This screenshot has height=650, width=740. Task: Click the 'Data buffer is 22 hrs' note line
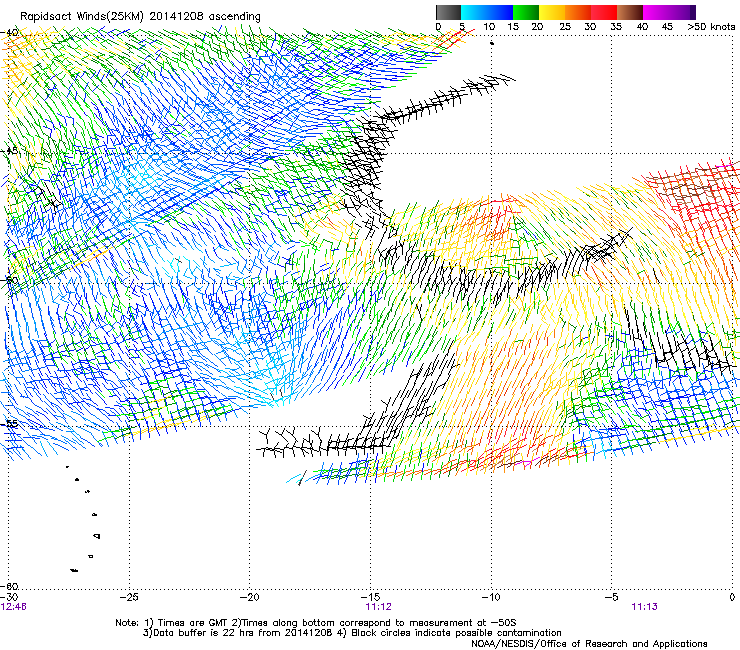pyautogui.click(x=352, y=633)
